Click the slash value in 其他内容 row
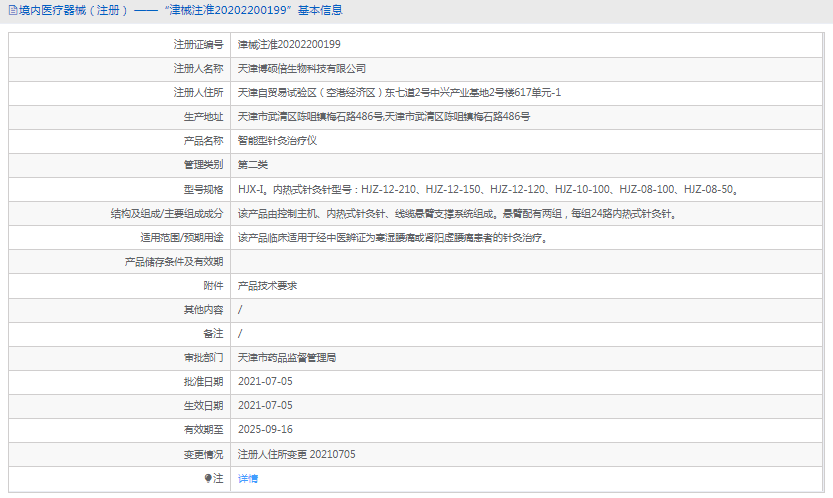 pyautogui.click(x=240, y=309)
